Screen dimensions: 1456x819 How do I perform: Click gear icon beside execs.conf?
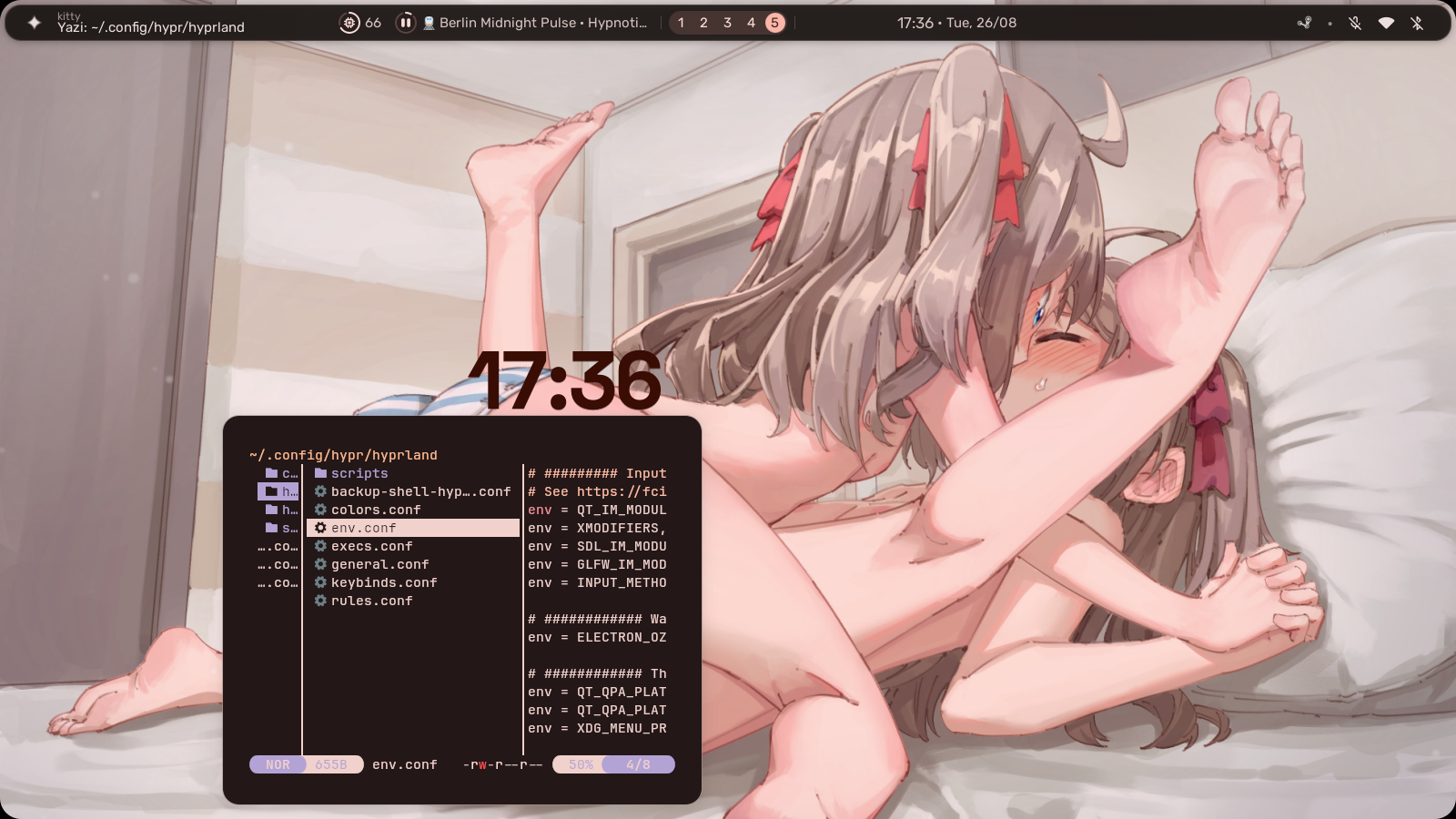pos(320,546)
